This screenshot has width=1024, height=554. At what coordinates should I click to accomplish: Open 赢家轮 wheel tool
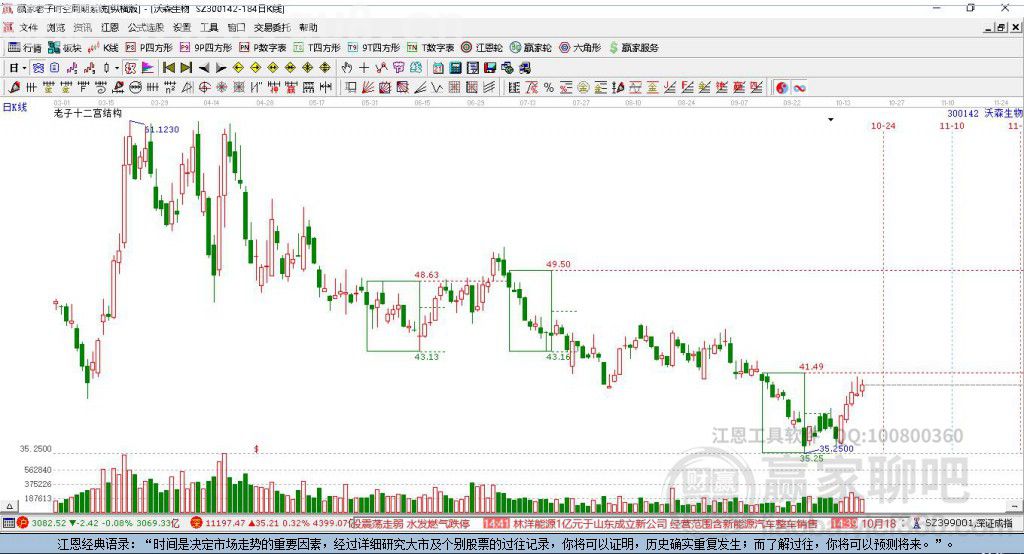coord(530,48)
